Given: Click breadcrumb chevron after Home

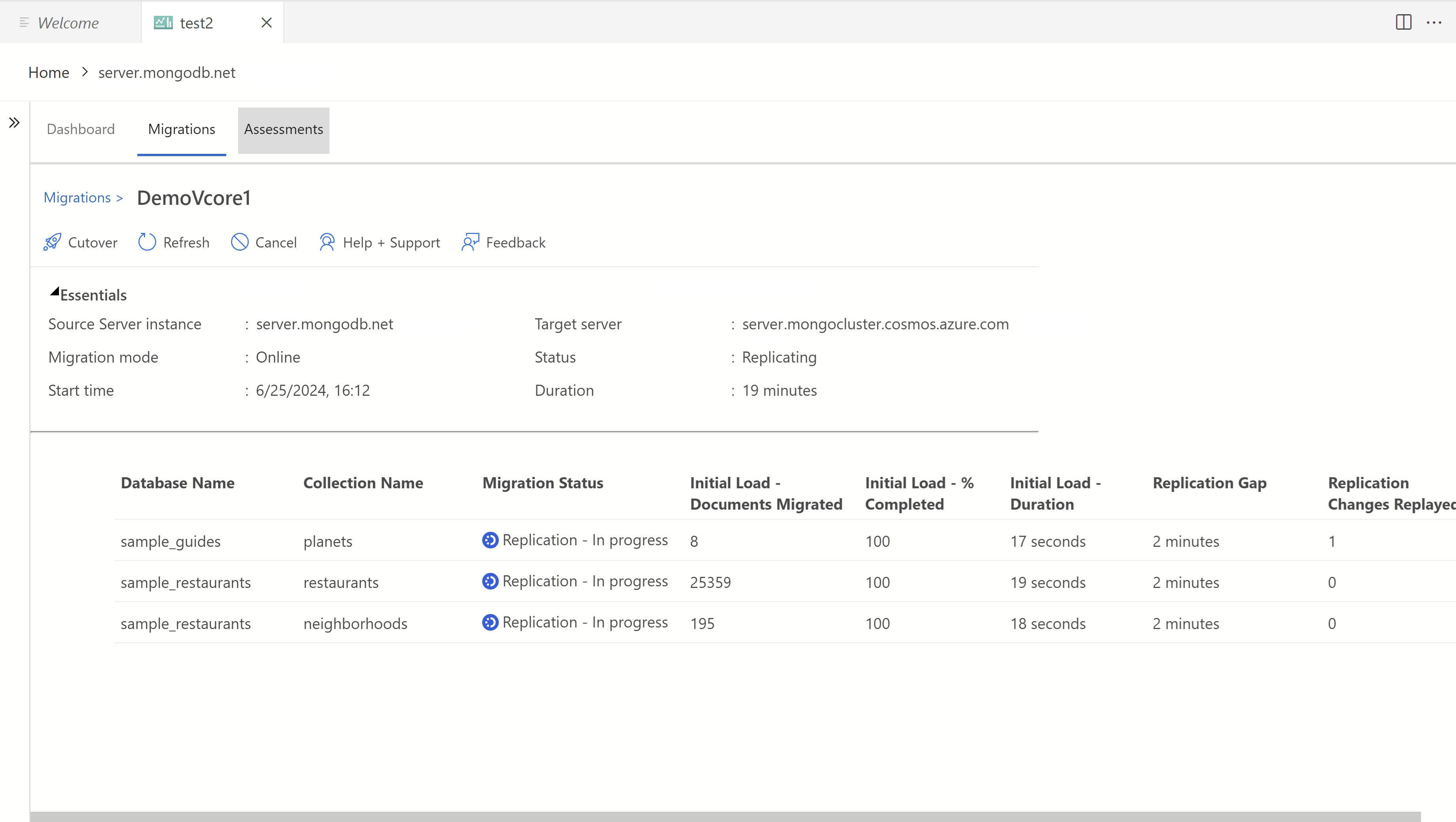Looking at the screenshot, I should (85, 72).
